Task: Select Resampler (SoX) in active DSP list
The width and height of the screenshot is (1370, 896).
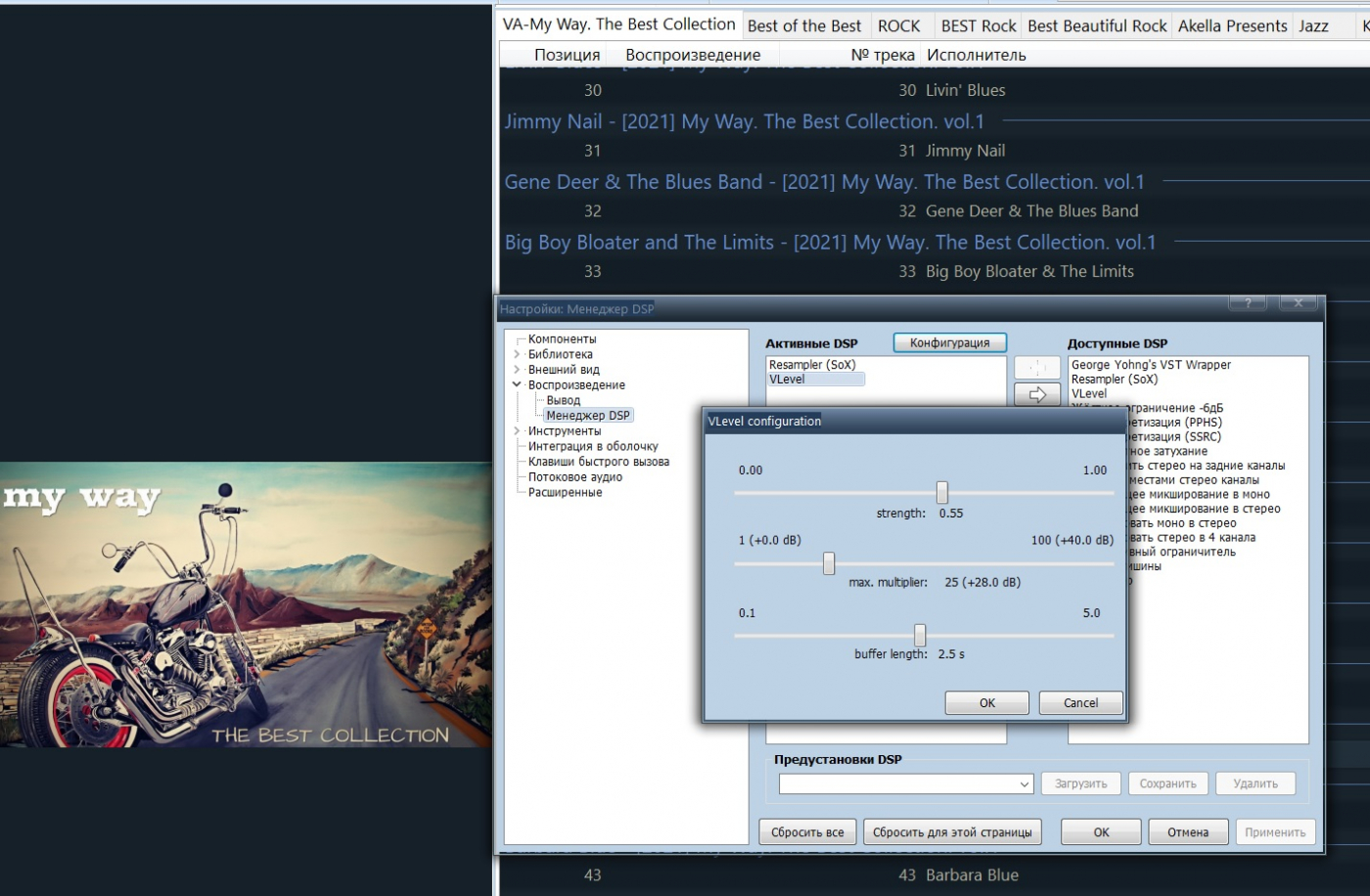Action: coord(812,365)
